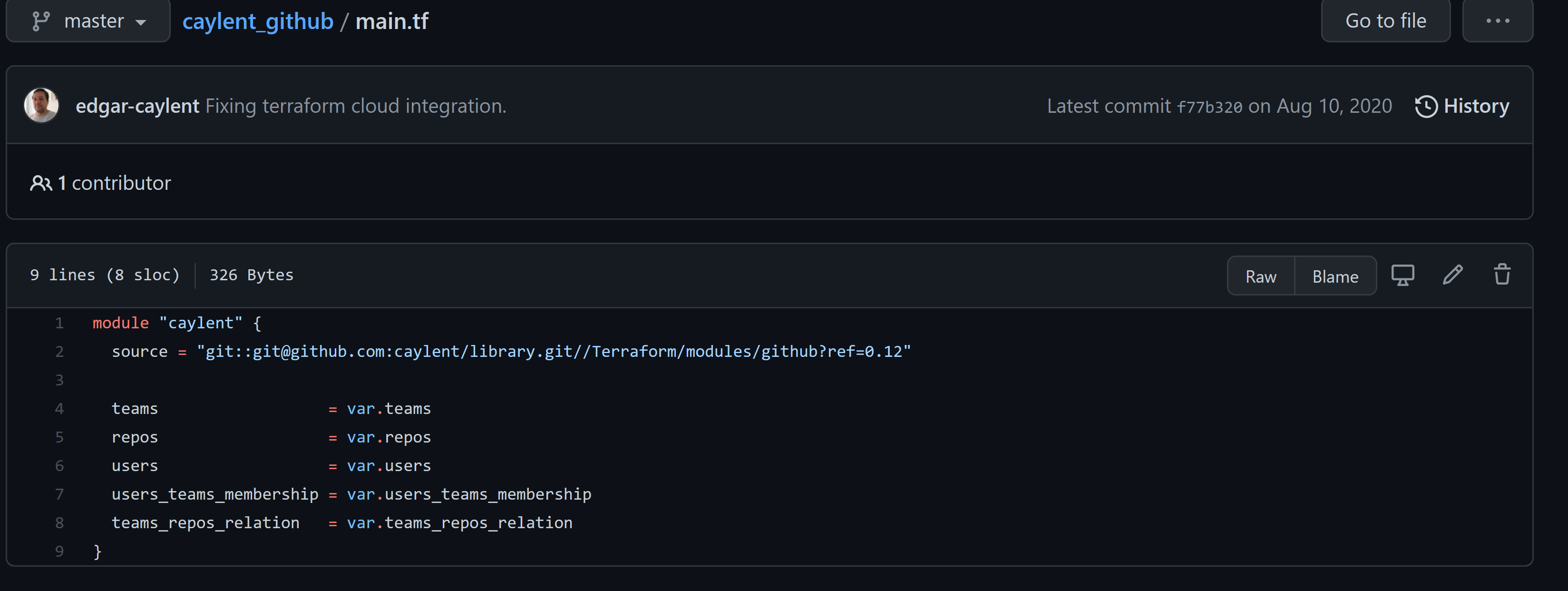Select the main.tf breadcrumb label
The height and width of the screenshot is (591, 1568).
click(391, 21)
